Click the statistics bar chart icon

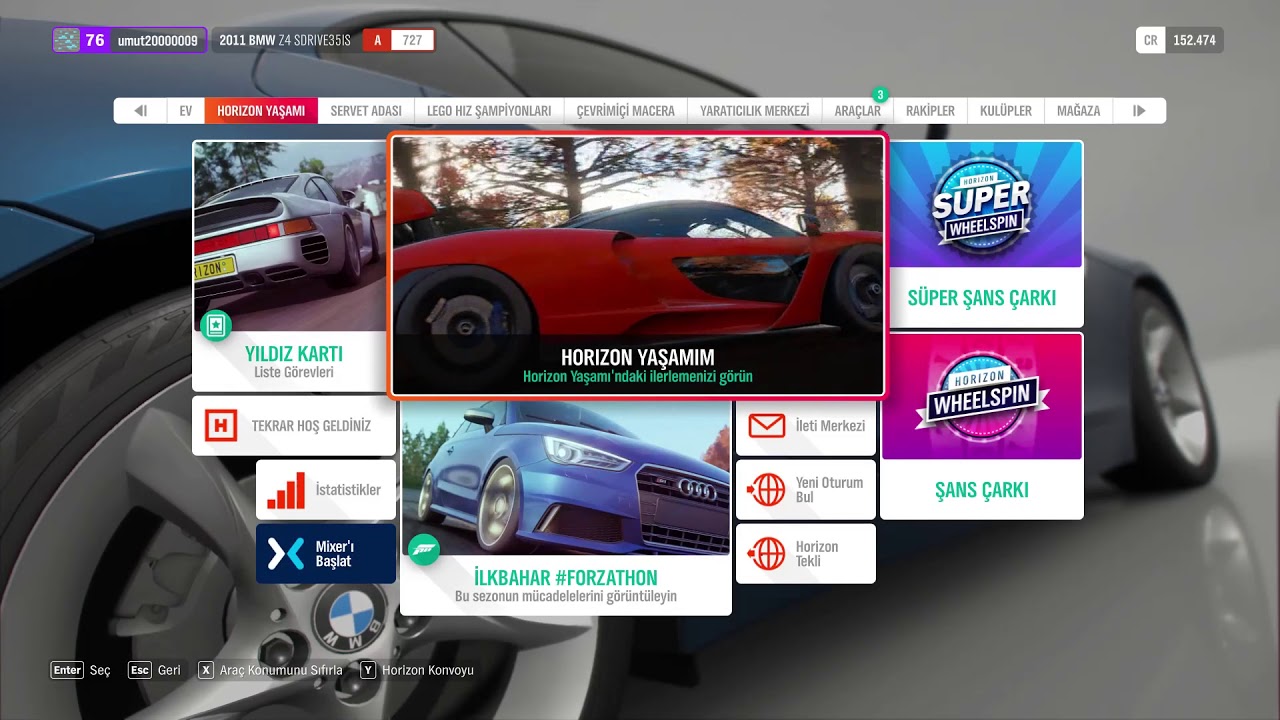click(286, 490)
